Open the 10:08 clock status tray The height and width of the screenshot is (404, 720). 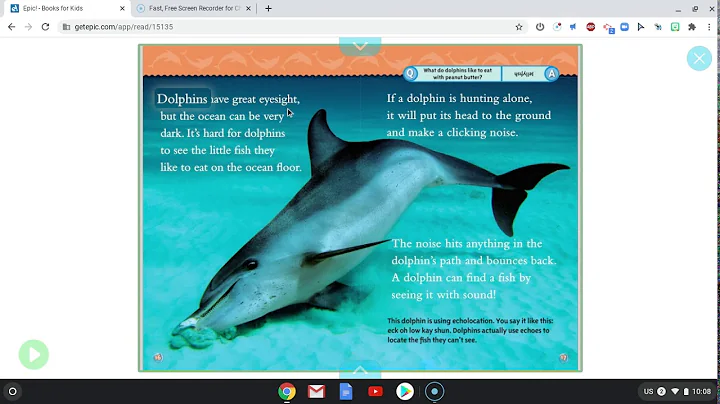[x=701, y=392]
